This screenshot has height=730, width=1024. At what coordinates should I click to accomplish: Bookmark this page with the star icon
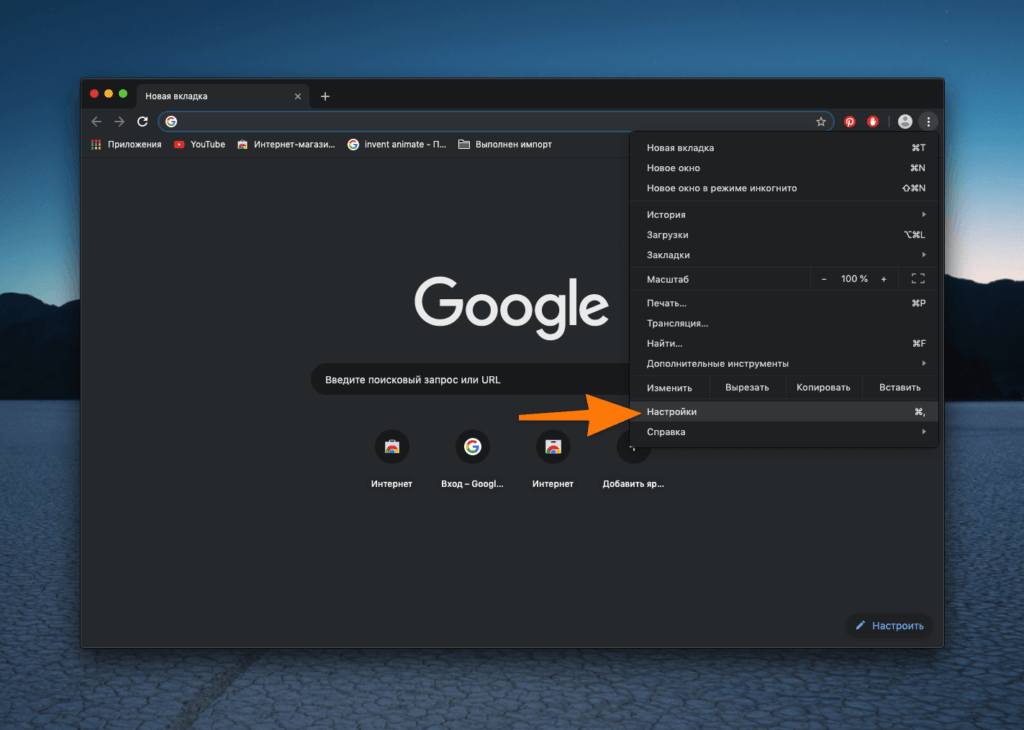(821, 121)
